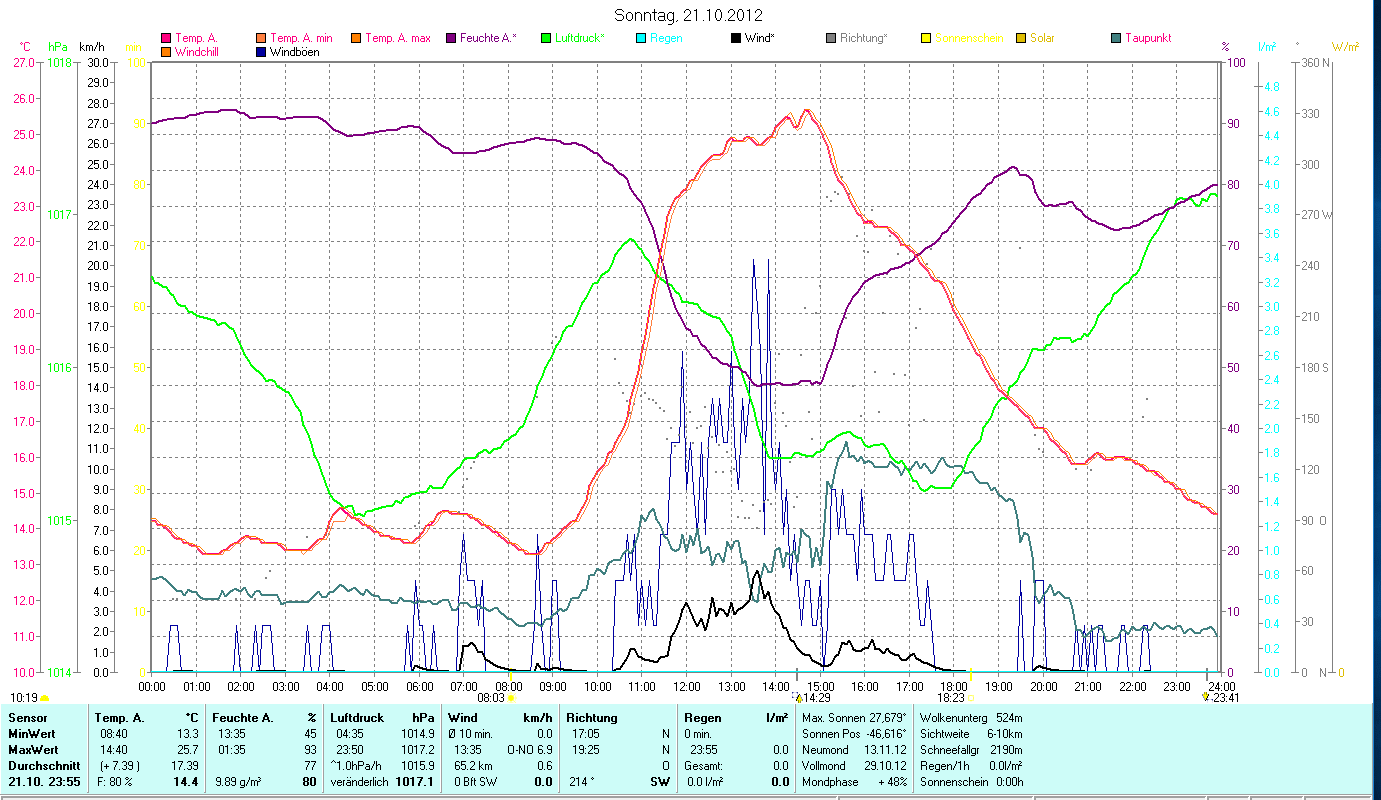Click the black Wind* legend swatch
This screenshot has width=1381, height=800.
point(736,38)
